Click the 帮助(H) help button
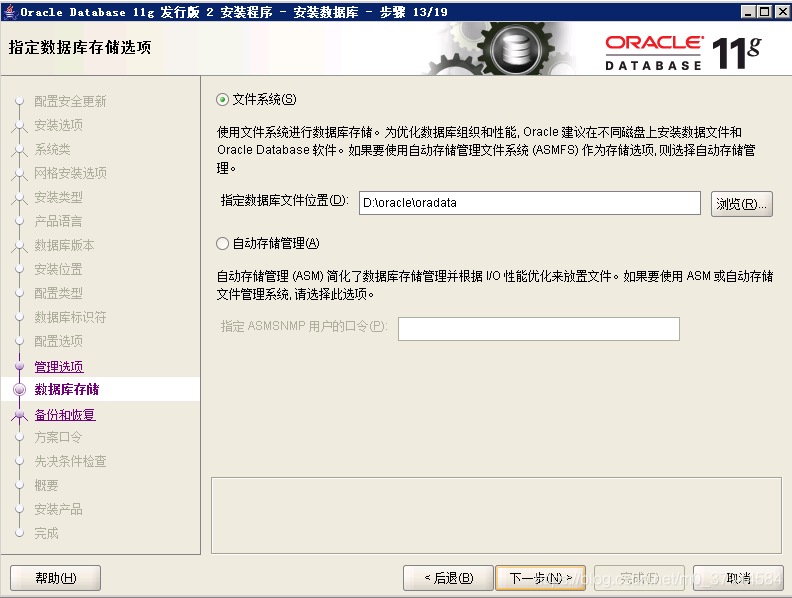 pyautogui.click(x=56, y=578)
